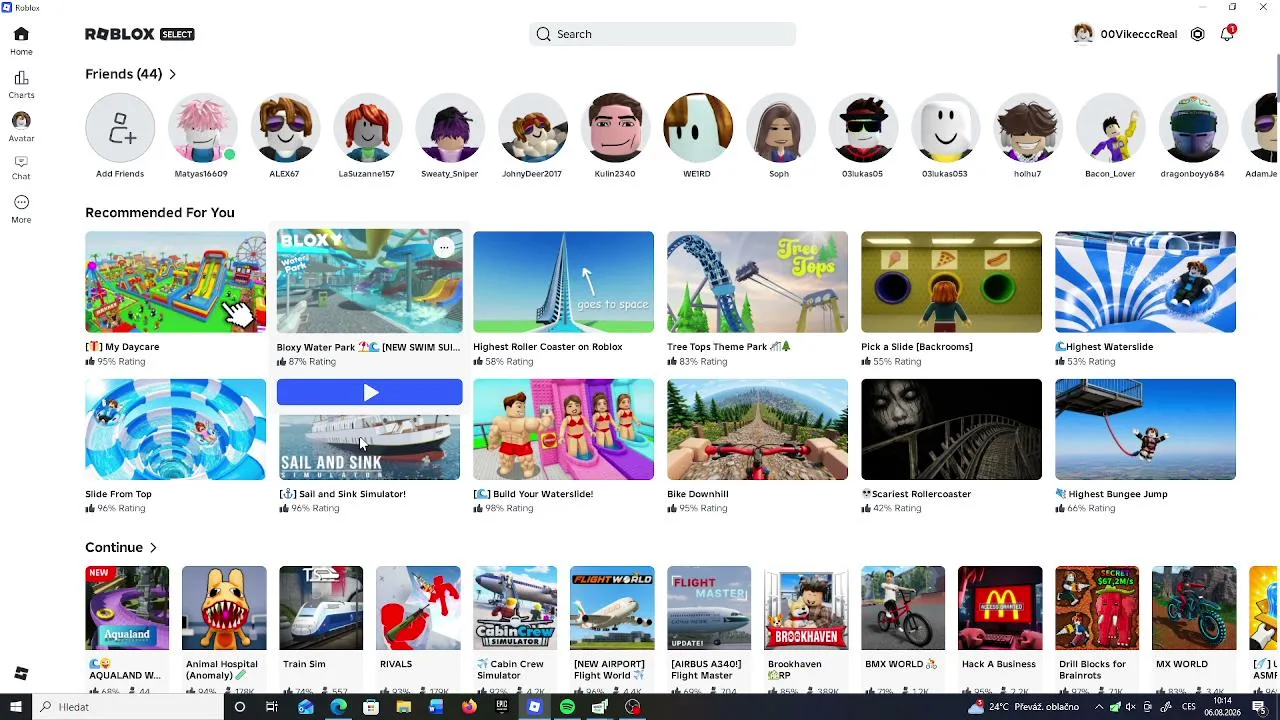This screenshot has height=720, width=1280.
Task: Continue playing Cabin Crew Simulator
Action: (x=515, y=608)
